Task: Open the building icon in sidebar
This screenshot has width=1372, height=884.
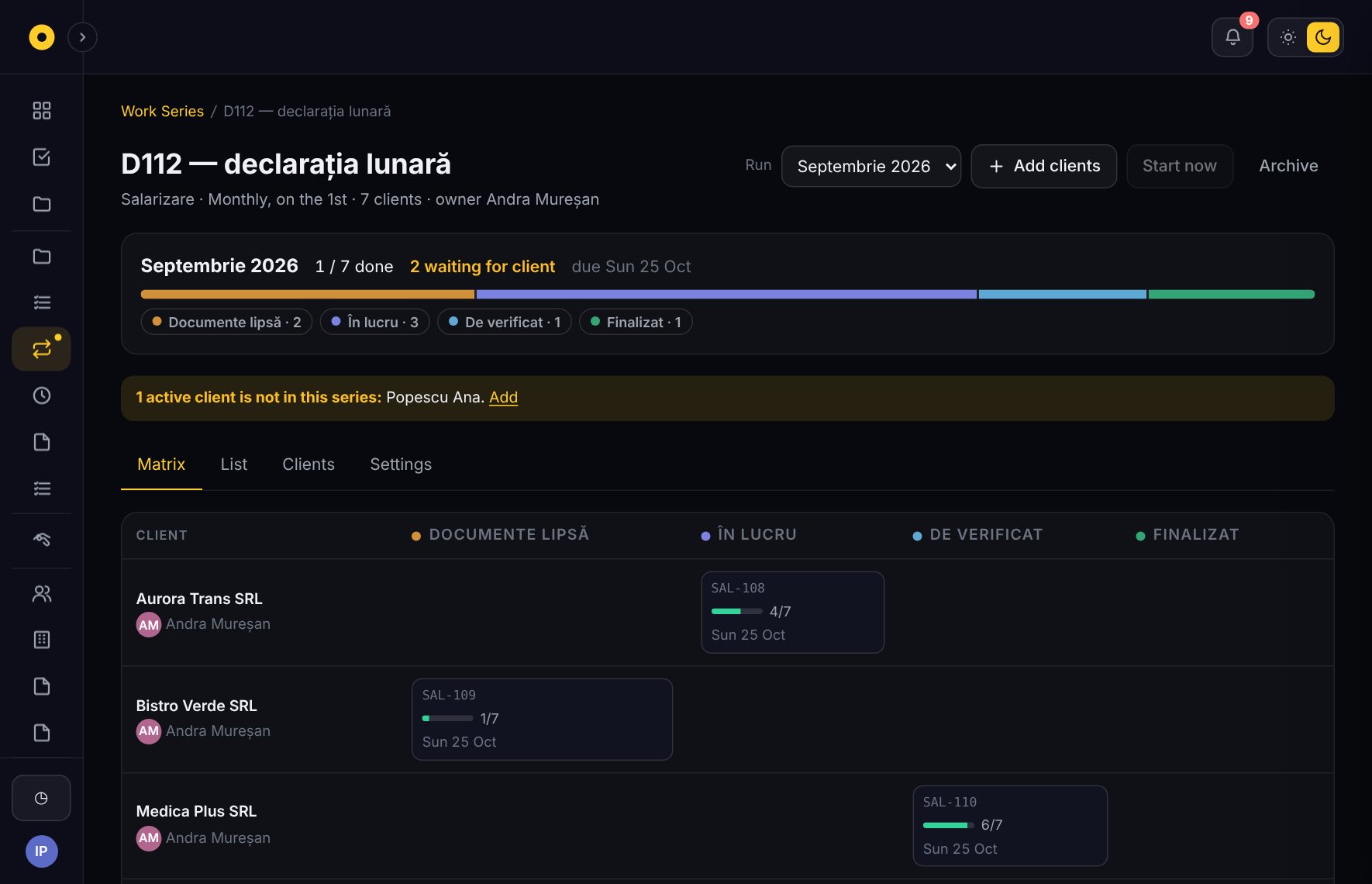Action: click(42, 640)
